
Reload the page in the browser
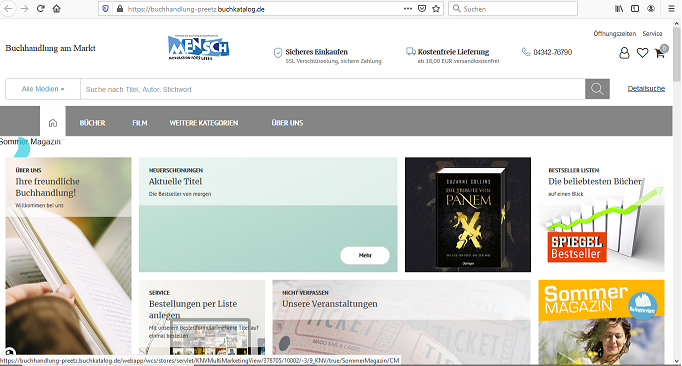point(40,9)
